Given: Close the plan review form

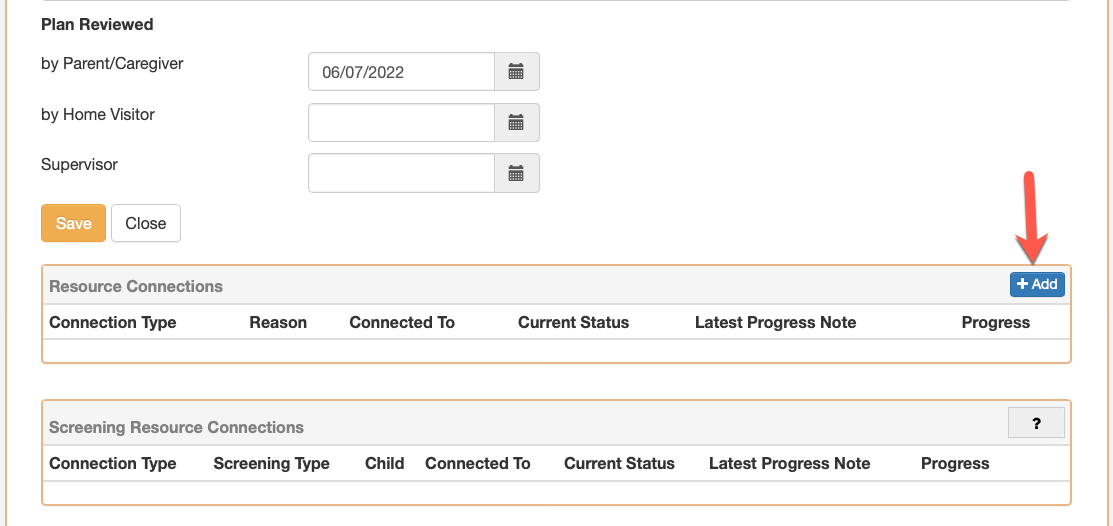Looking at the screenshot, I should click(x=146, y=223).
